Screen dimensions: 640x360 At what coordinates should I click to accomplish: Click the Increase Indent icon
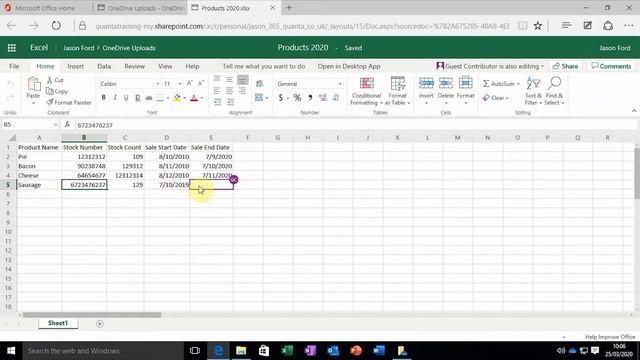point(230,102)
